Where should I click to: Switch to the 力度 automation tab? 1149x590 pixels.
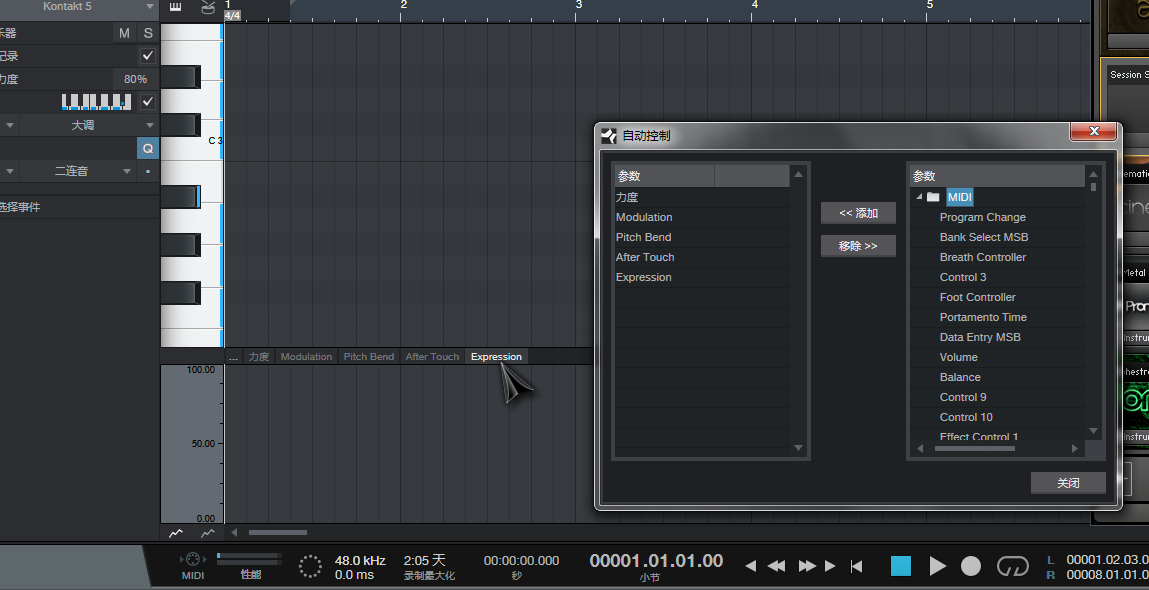(259, 357)
